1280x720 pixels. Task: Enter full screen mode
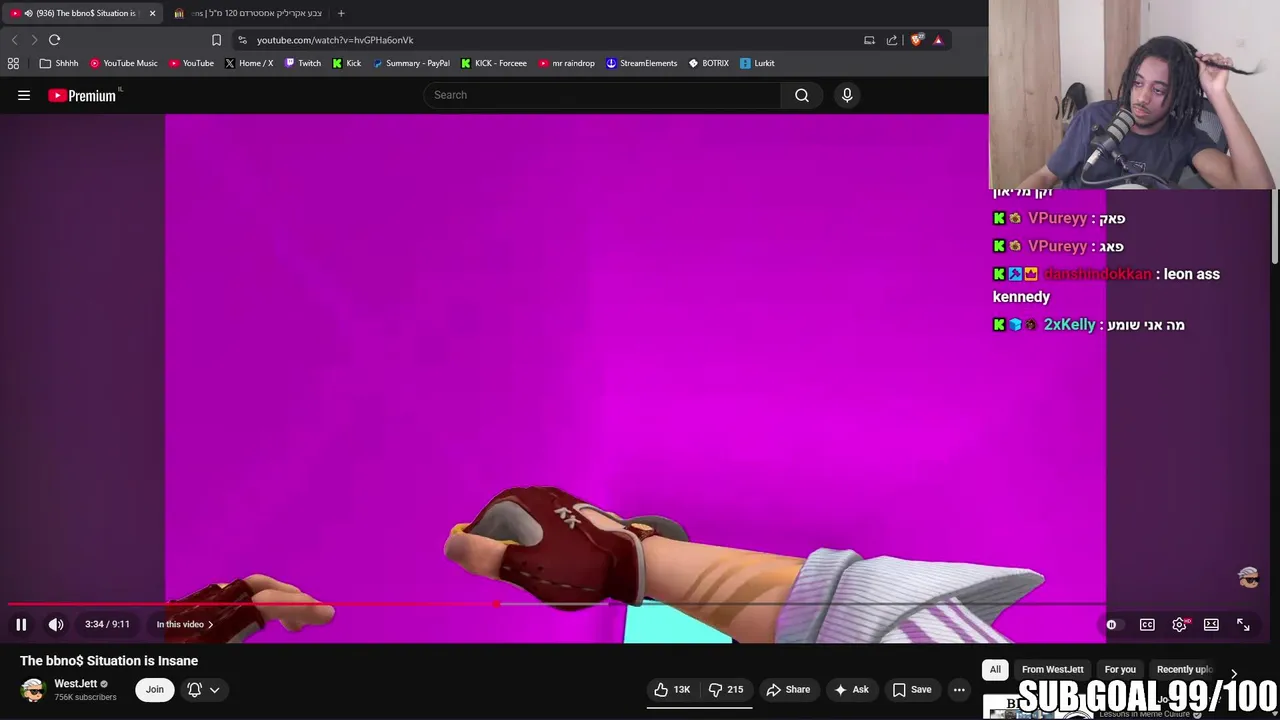[1243, 624]
